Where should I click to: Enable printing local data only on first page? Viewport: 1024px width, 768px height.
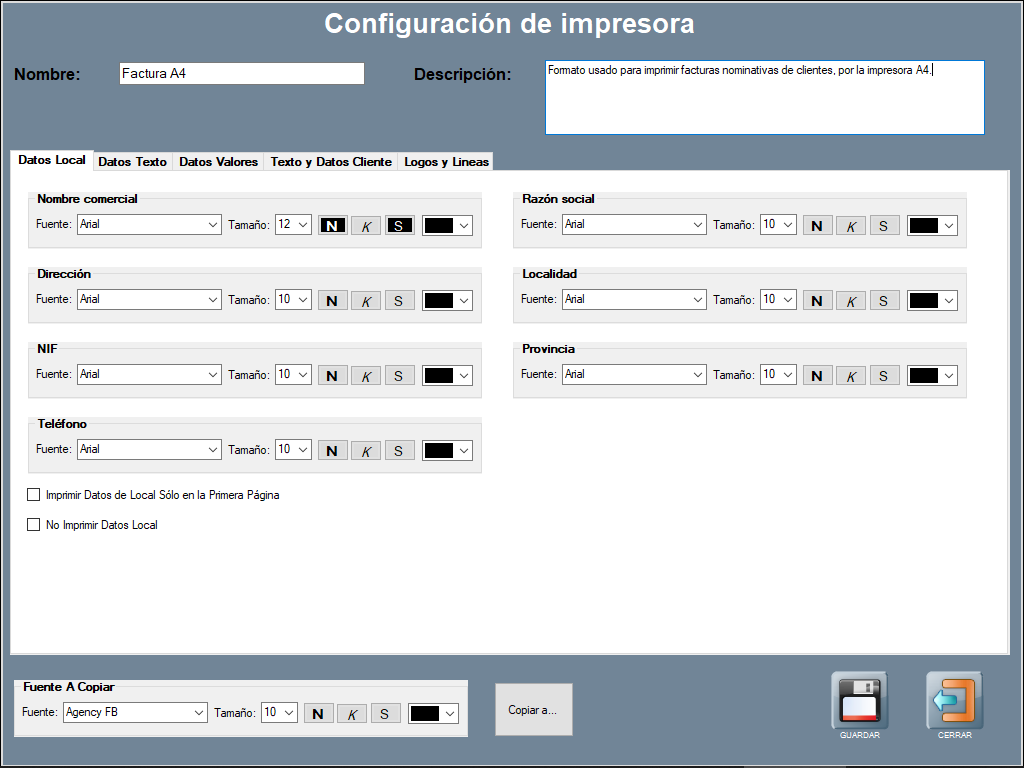point(34,495)
